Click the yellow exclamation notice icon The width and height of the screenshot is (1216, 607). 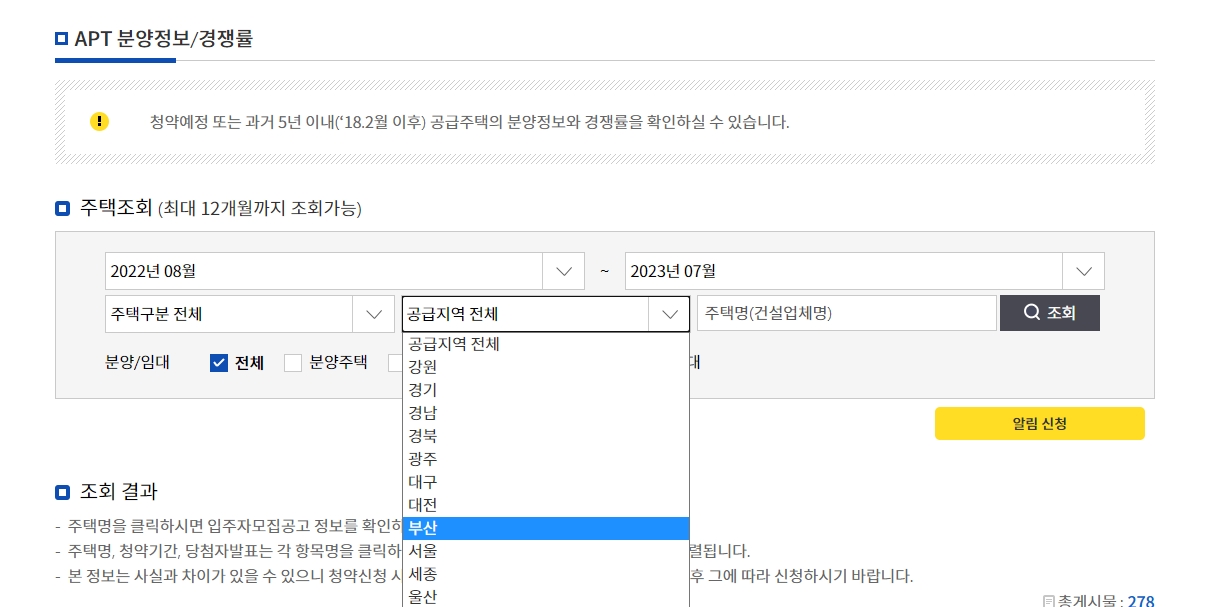(98, 122)
